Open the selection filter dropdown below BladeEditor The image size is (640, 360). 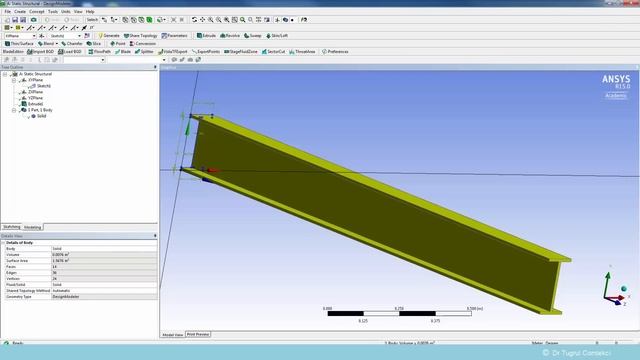click(102, 60)
